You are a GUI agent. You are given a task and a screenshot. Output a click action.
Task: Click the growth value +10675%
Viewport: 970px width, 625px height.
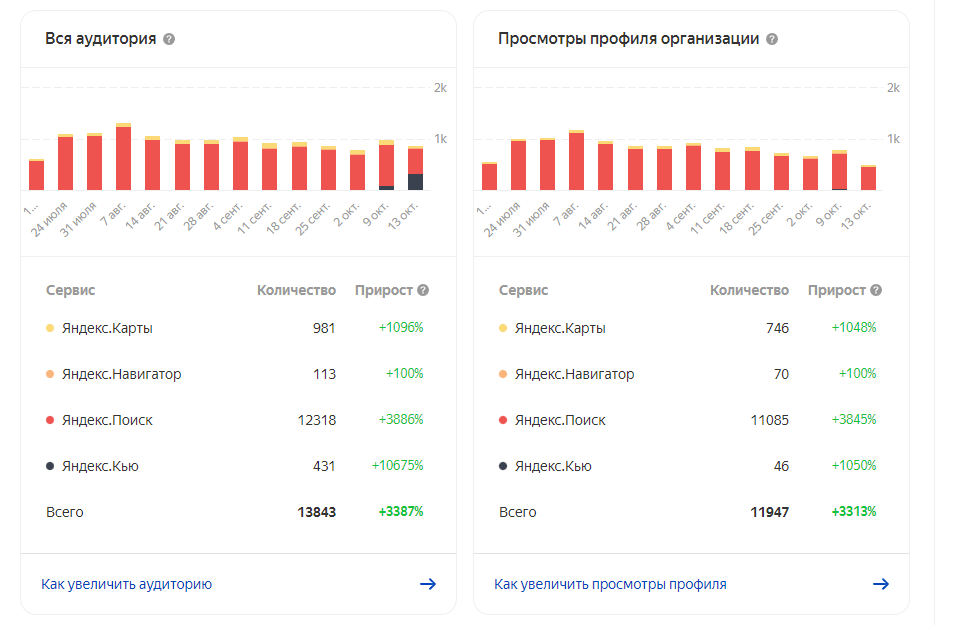click(397, 465)
